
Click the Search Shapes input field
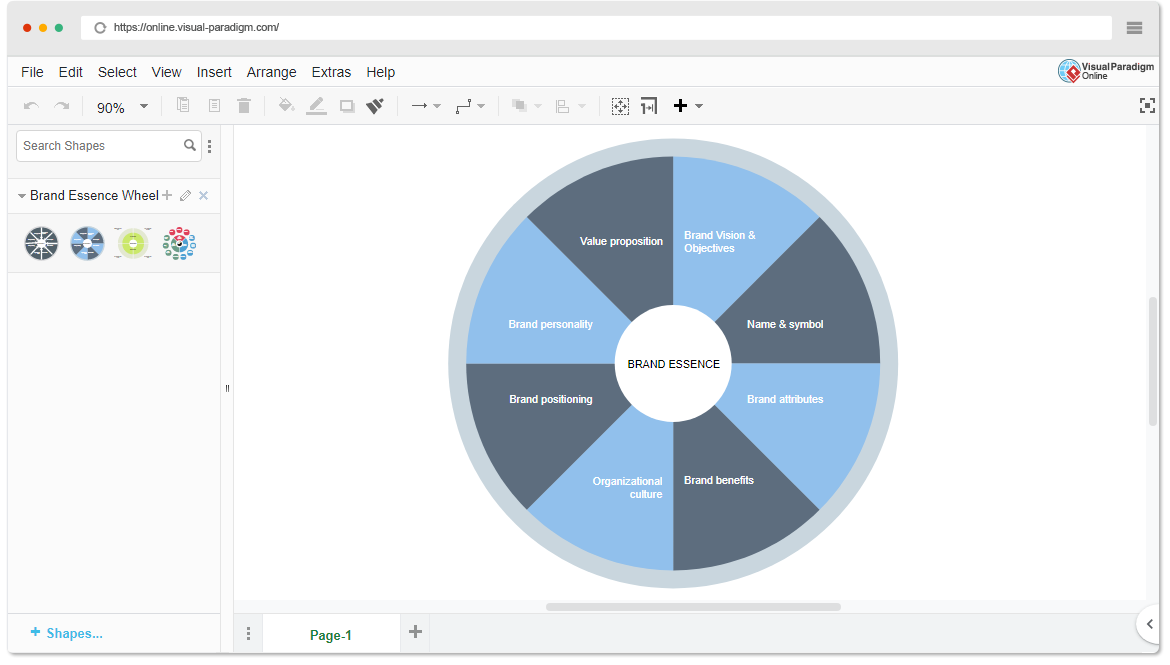tap(100, 145)
